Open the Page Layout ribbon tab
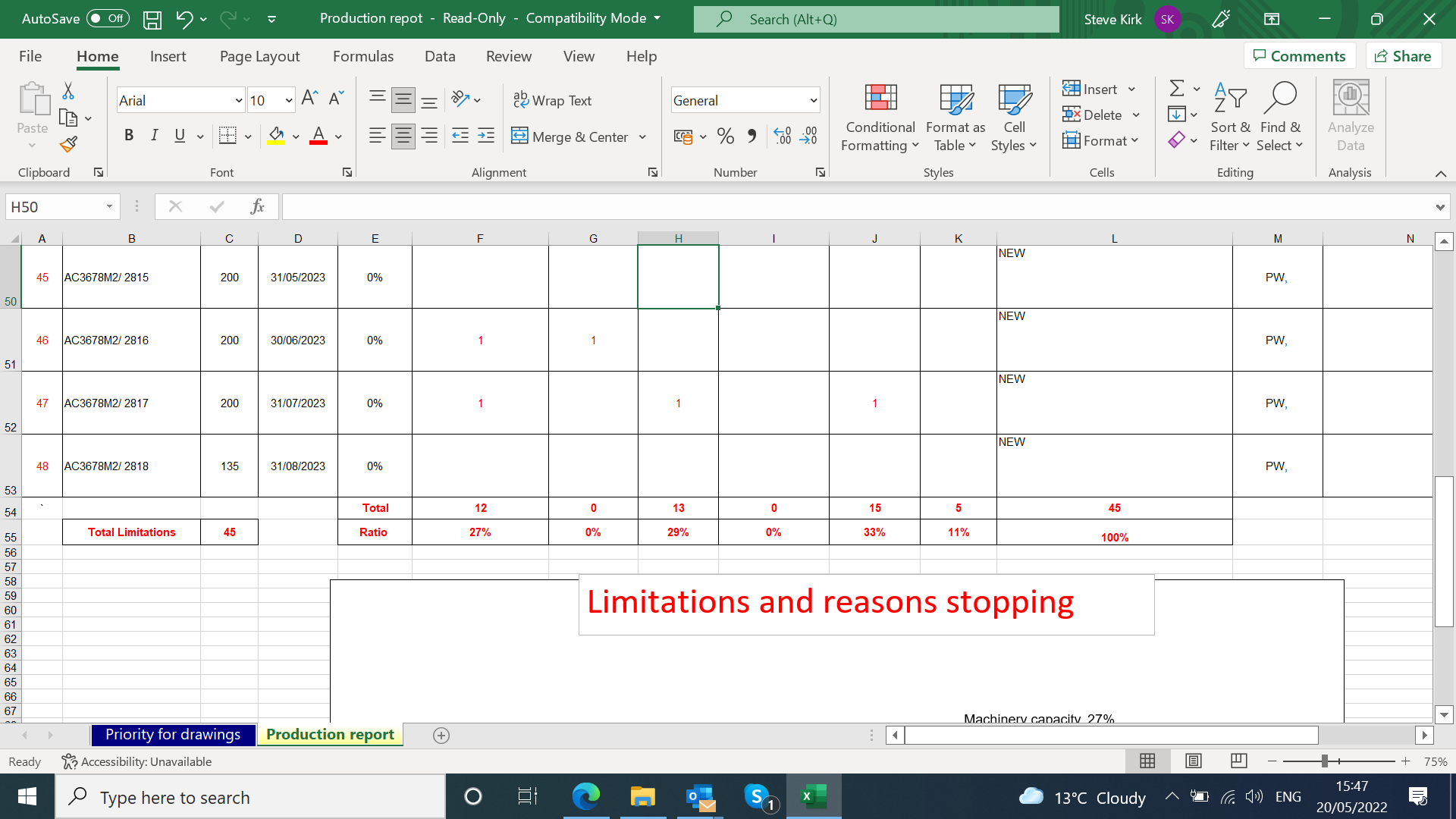This screenshot has height=819, width=1456. coord(259,56)
